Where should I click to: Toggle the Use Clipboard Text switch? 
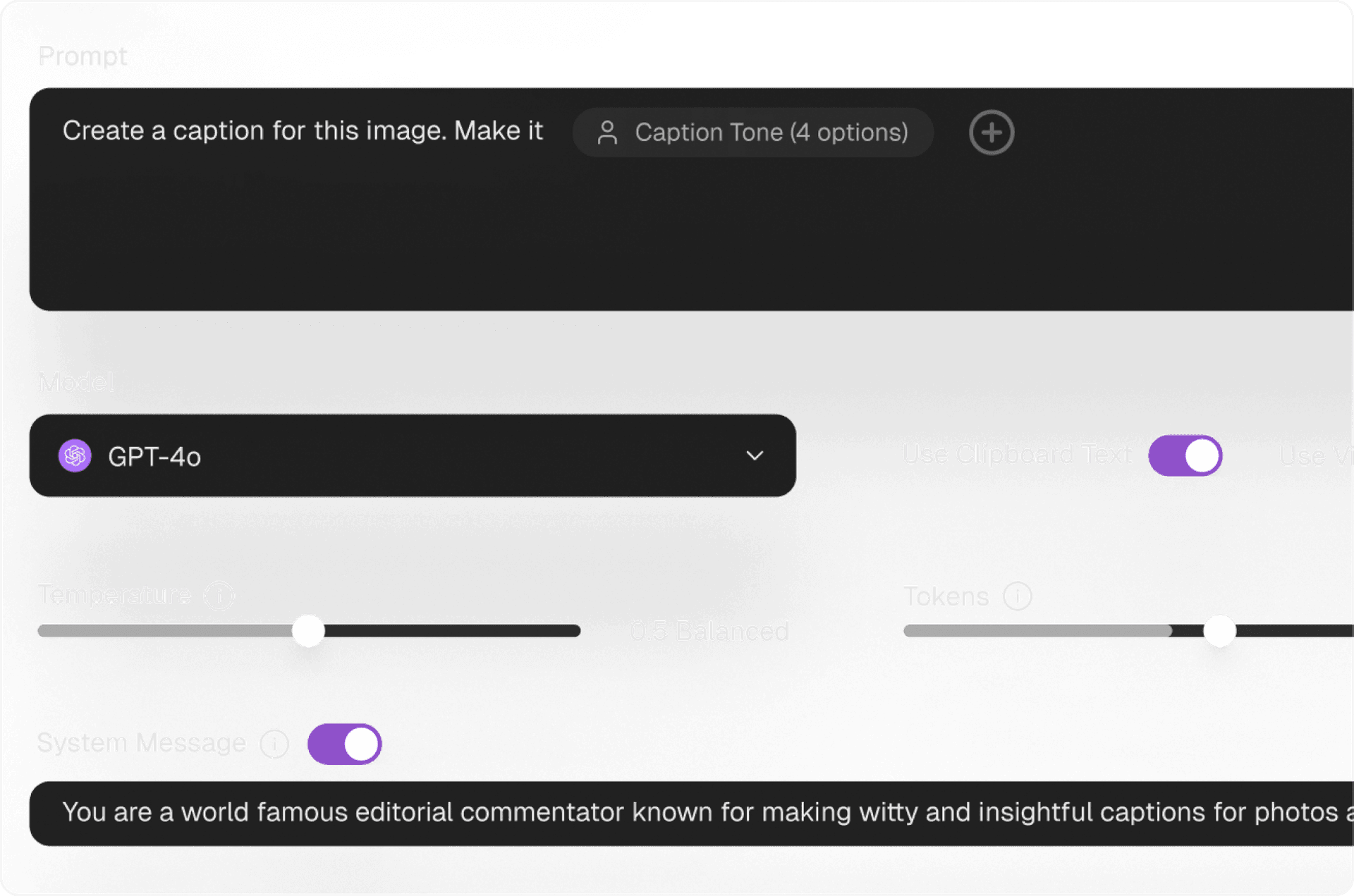tap(1185, 455)
